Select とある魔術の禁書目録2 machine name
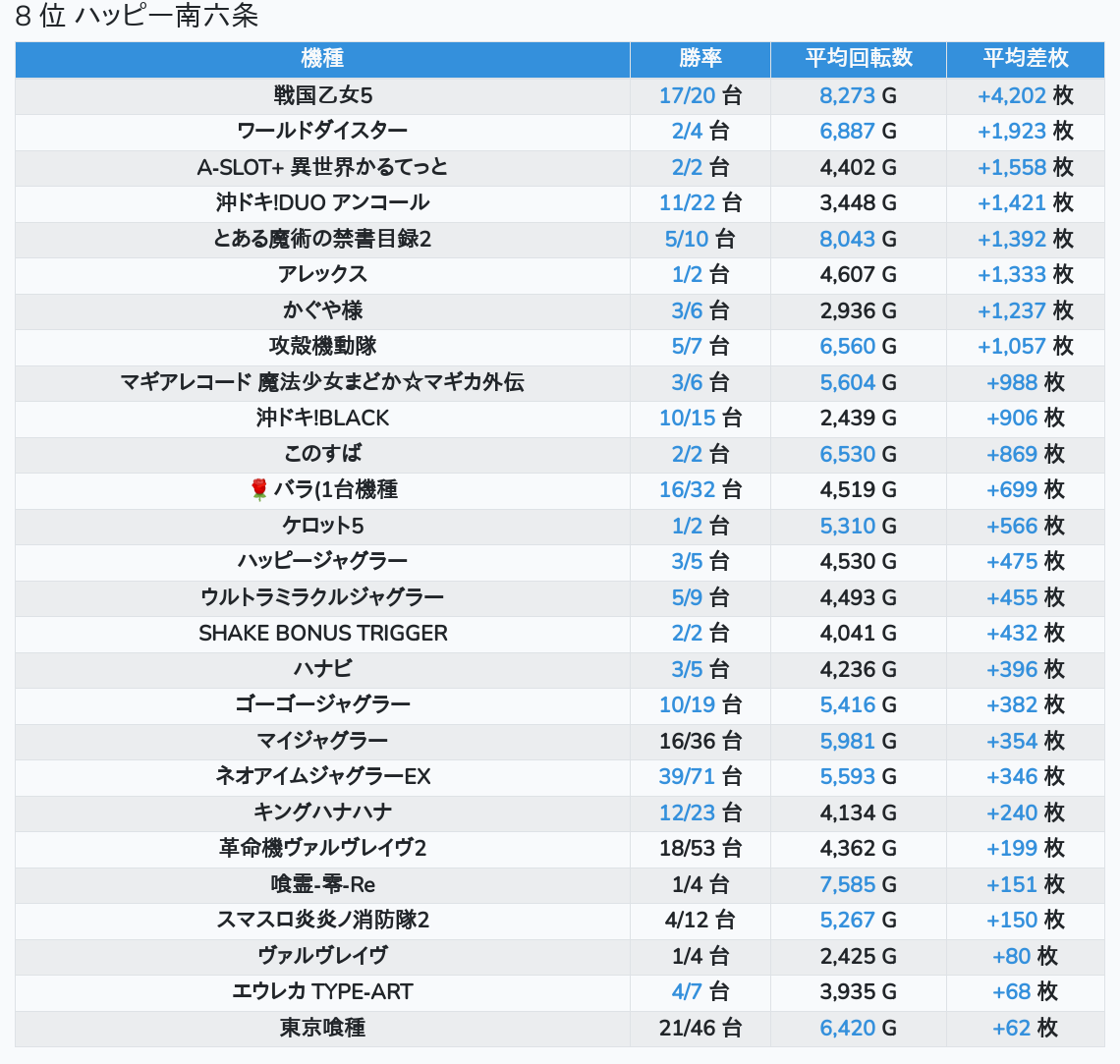Image resolution: width=1120 pixels, height=1064 pixels. 322,239
